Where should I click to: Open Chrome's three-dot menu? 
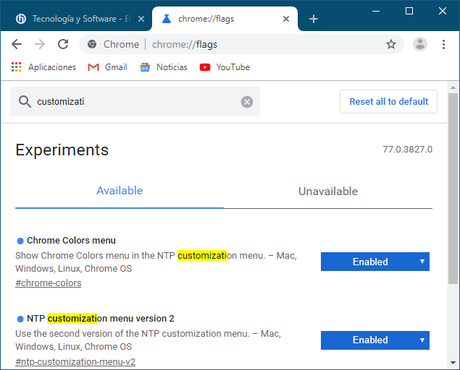point(443,44)
